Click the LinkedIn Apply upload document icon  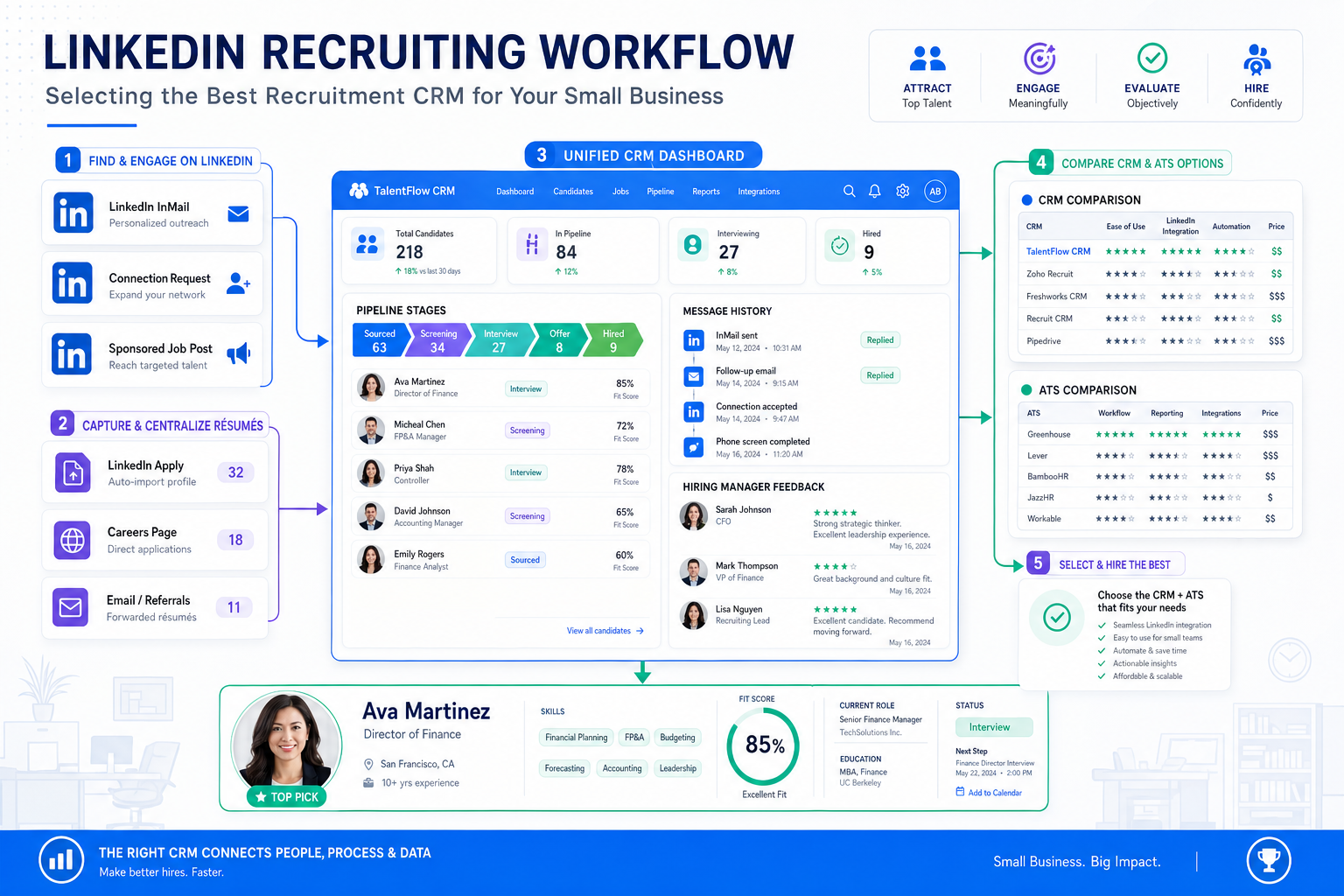point(73,472)
